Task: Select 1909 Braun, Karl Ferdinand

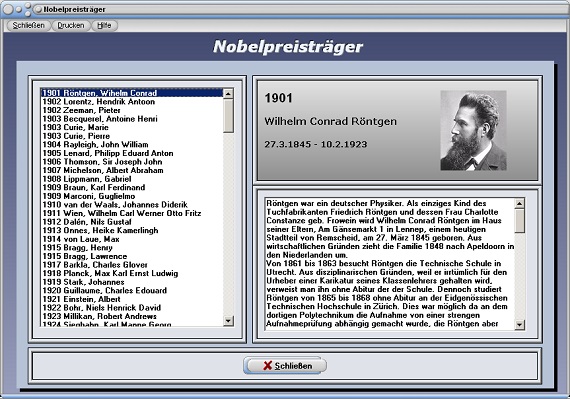Action: coord(132,188)
